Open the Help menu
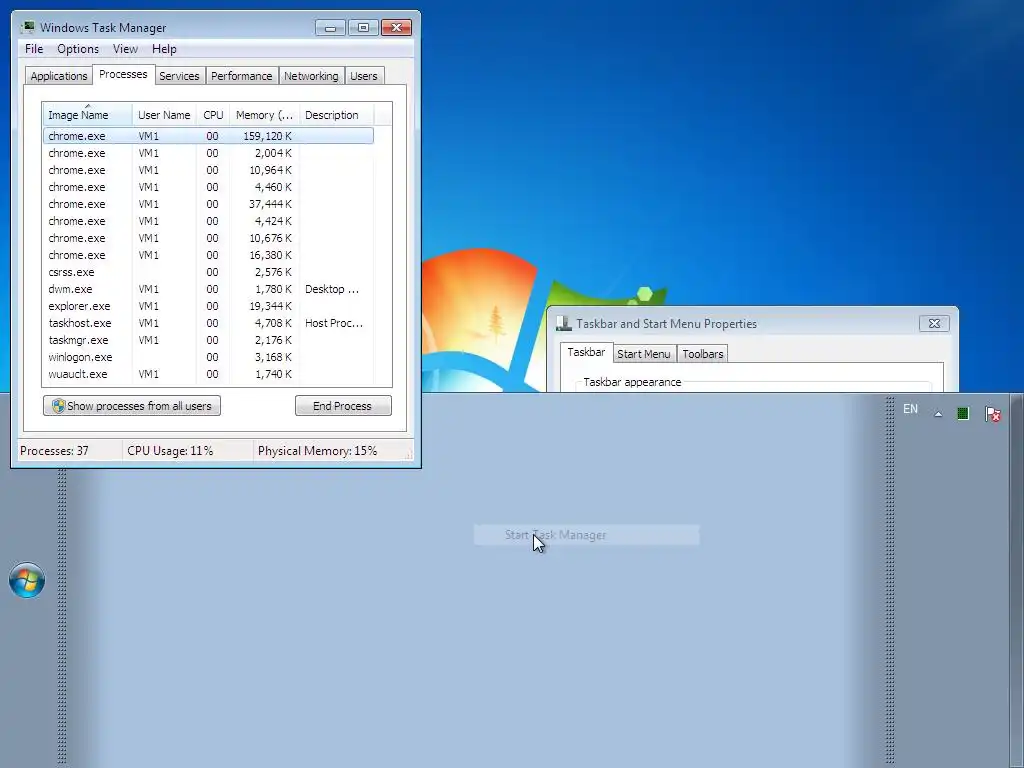The image size is (1024, 768). (164, 49)
